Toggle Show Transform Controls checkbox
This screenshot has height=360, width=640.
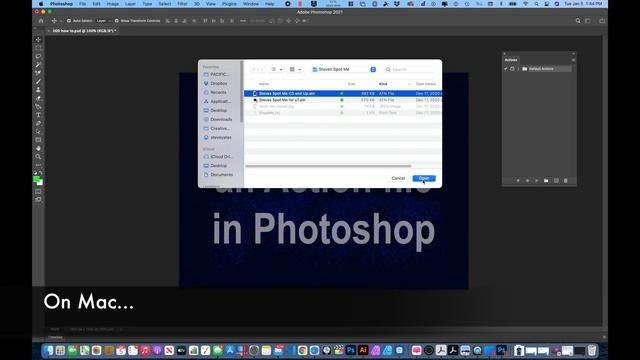point(117,21)
